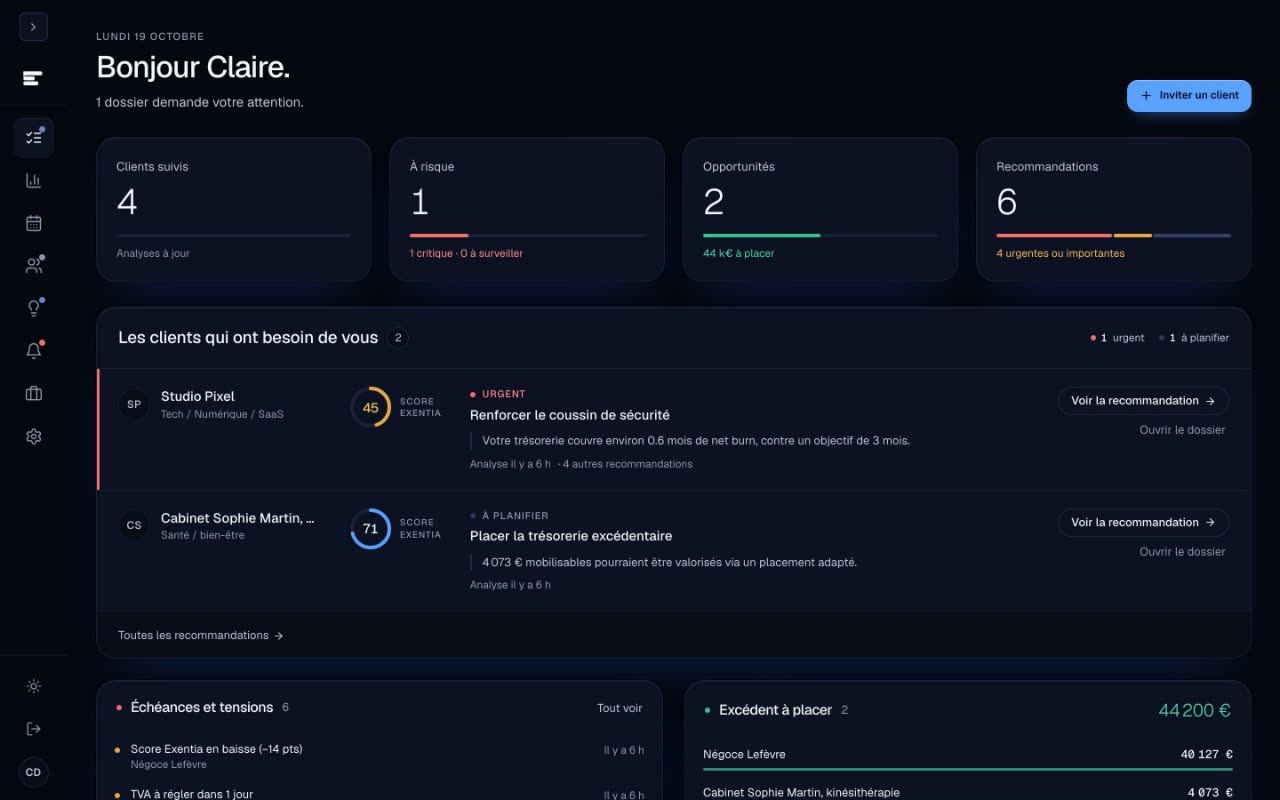Select the CS avatar of Cabinet Sophie Martin
Screen dimensions: 1280x800
click(x=134, y=525)
